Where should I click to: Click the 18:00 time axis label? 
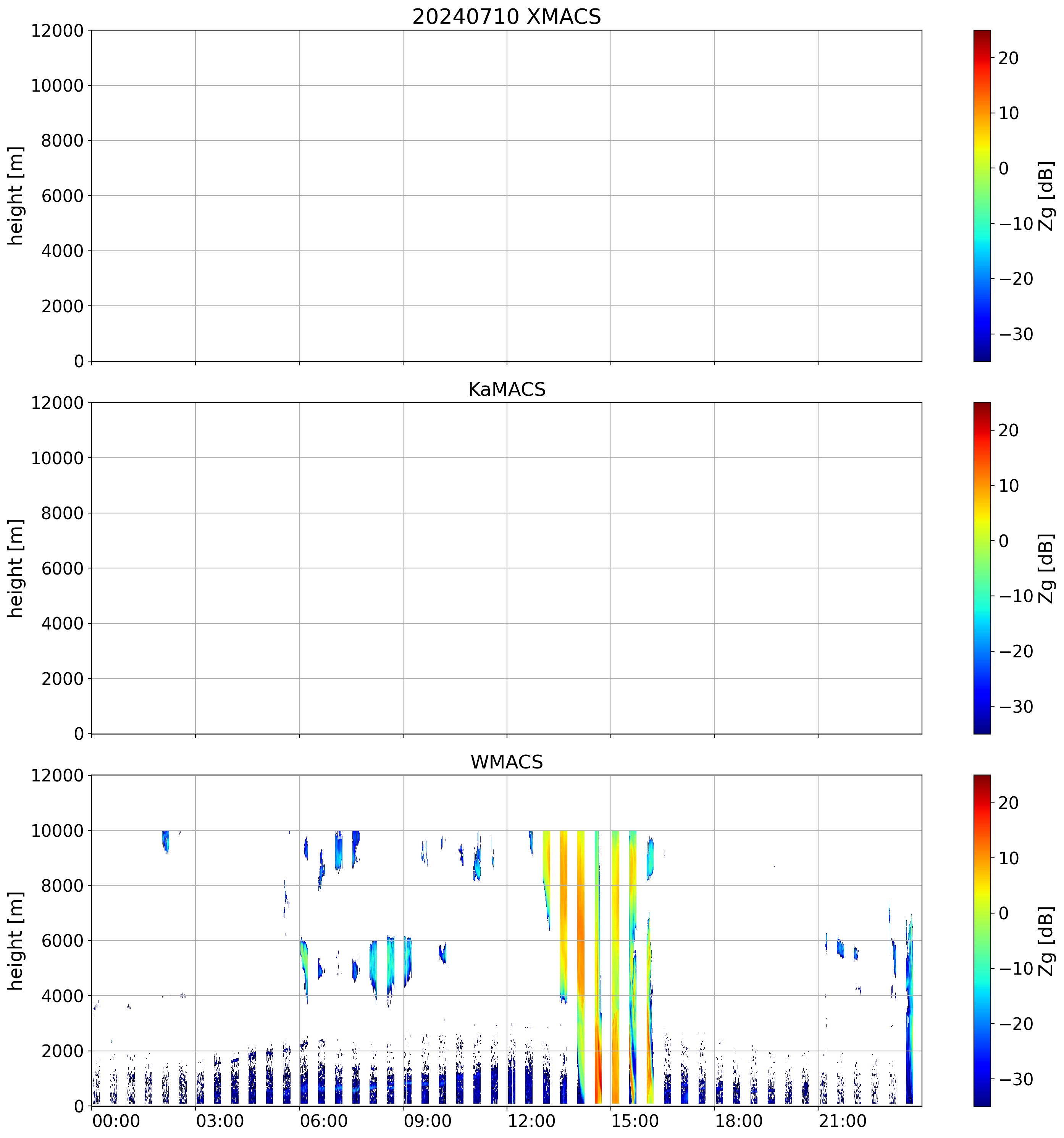click(x=738, y=1120)
